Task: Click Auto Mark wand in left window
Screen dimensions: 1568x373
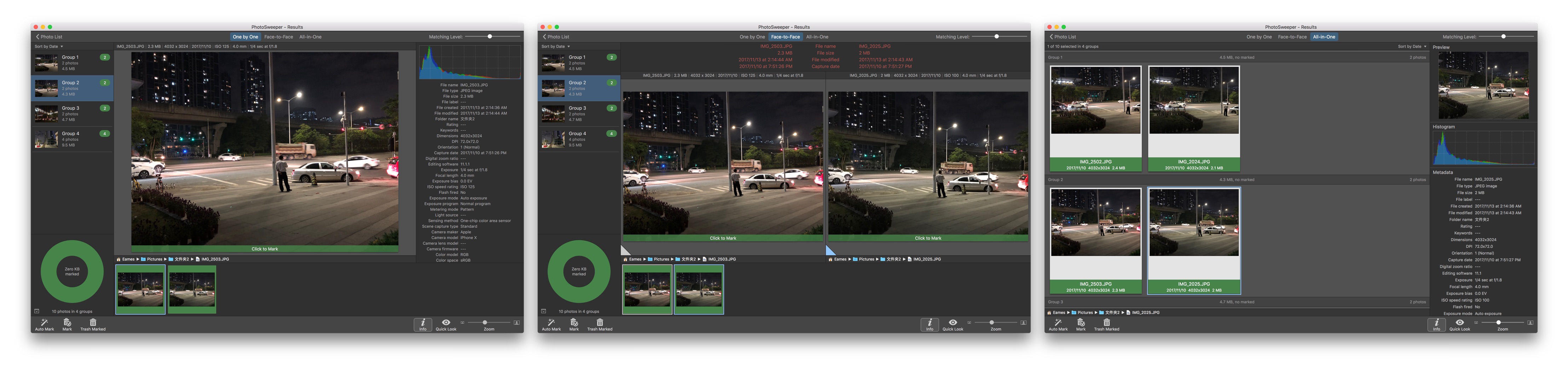Action: click(x=44, y=322)
